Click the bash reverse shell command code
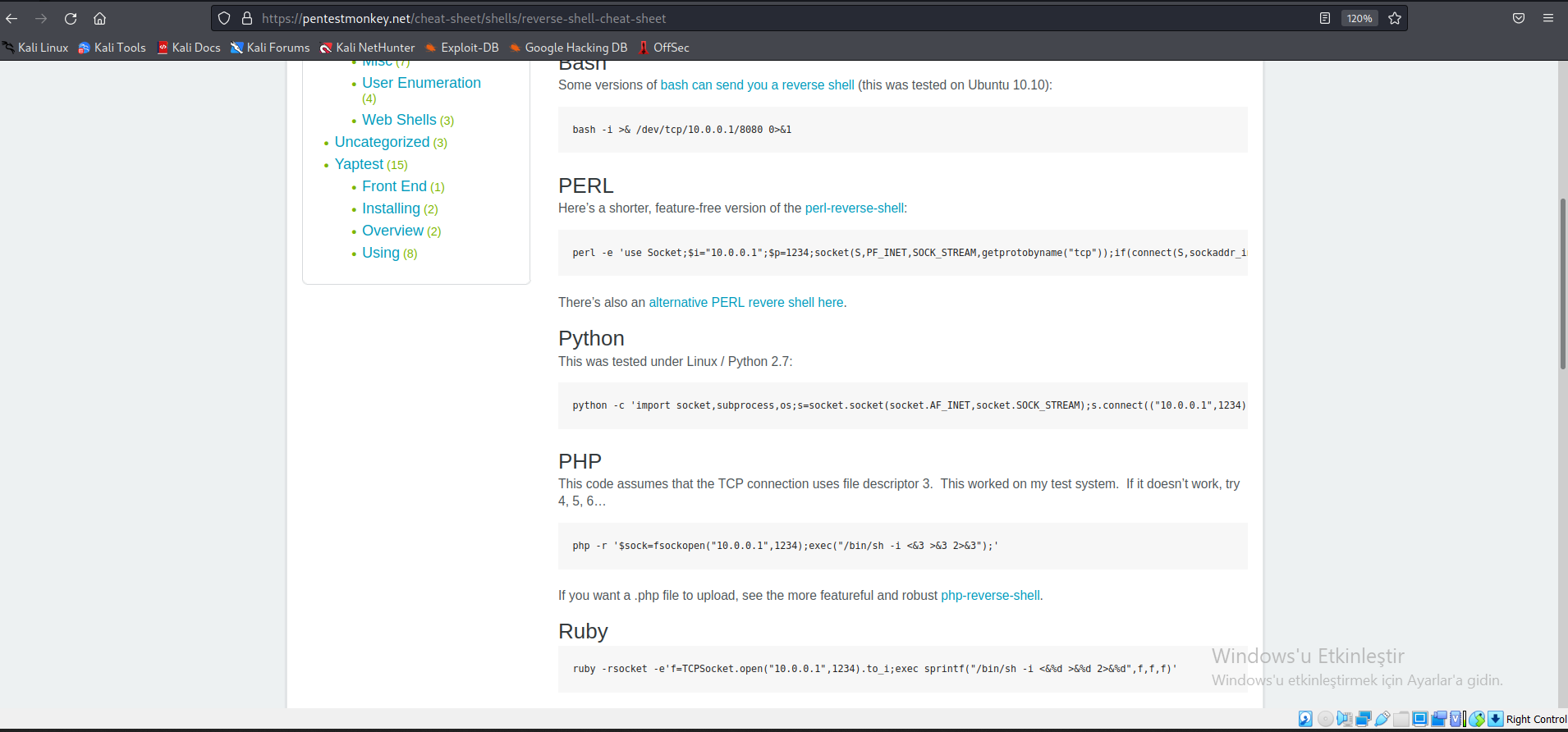This screenshot has height=732, width=1568. (682, 130)
